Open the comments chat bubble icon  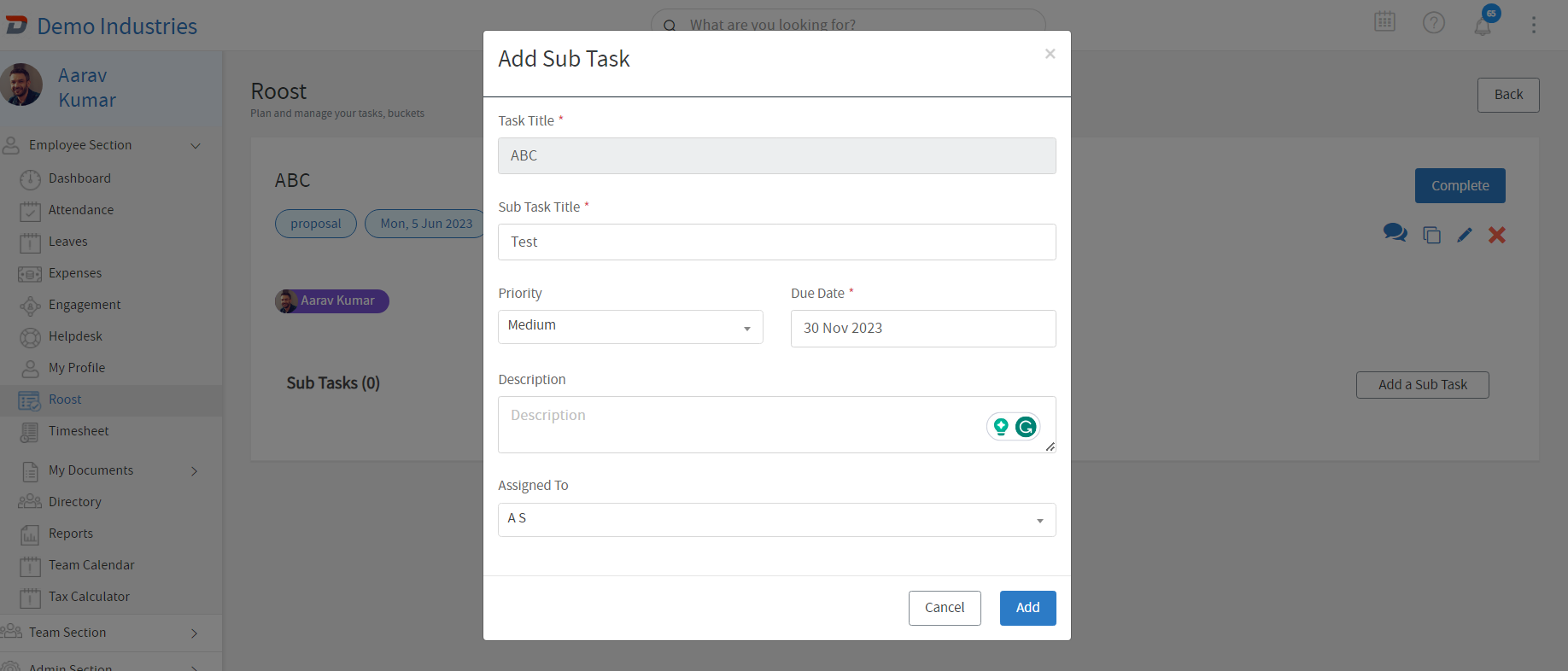click(1395, 233)
